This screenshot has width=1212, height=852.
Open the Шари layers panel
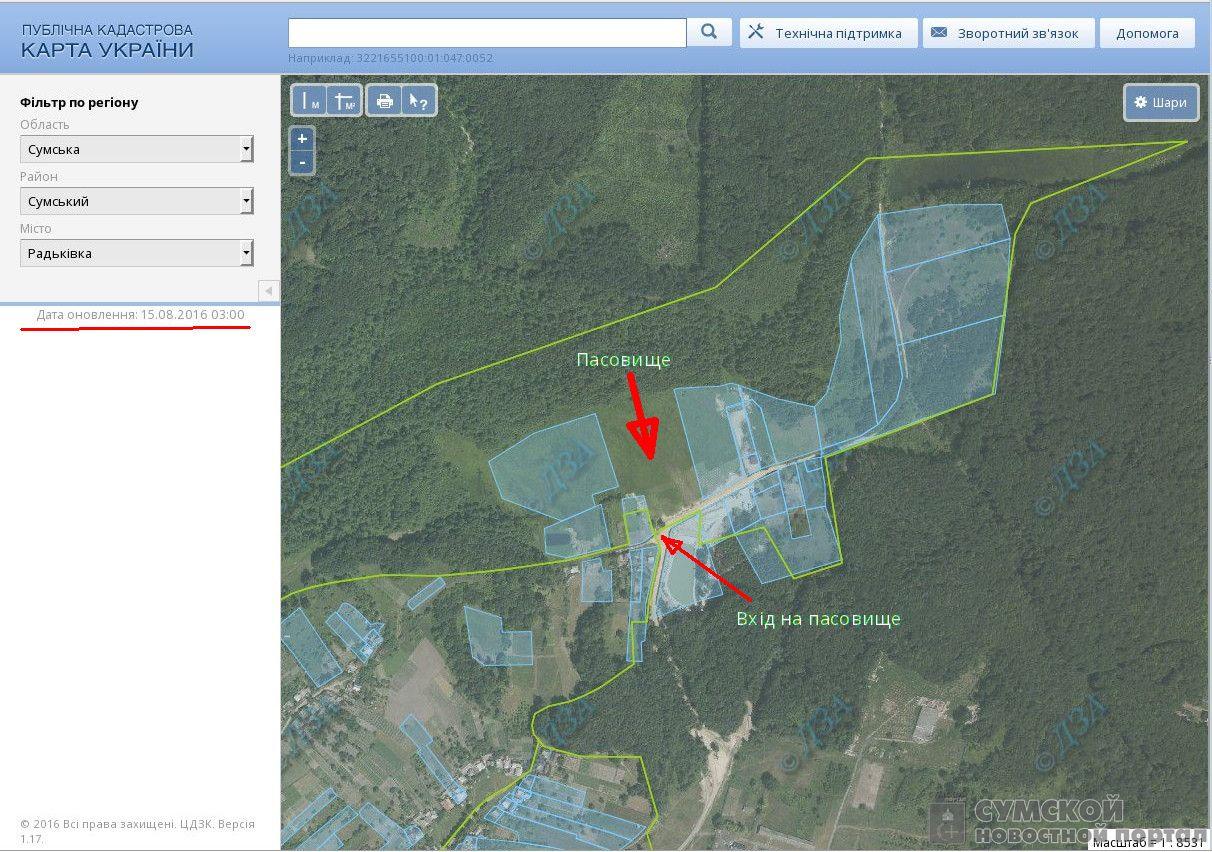click(x=1161, y=102)
